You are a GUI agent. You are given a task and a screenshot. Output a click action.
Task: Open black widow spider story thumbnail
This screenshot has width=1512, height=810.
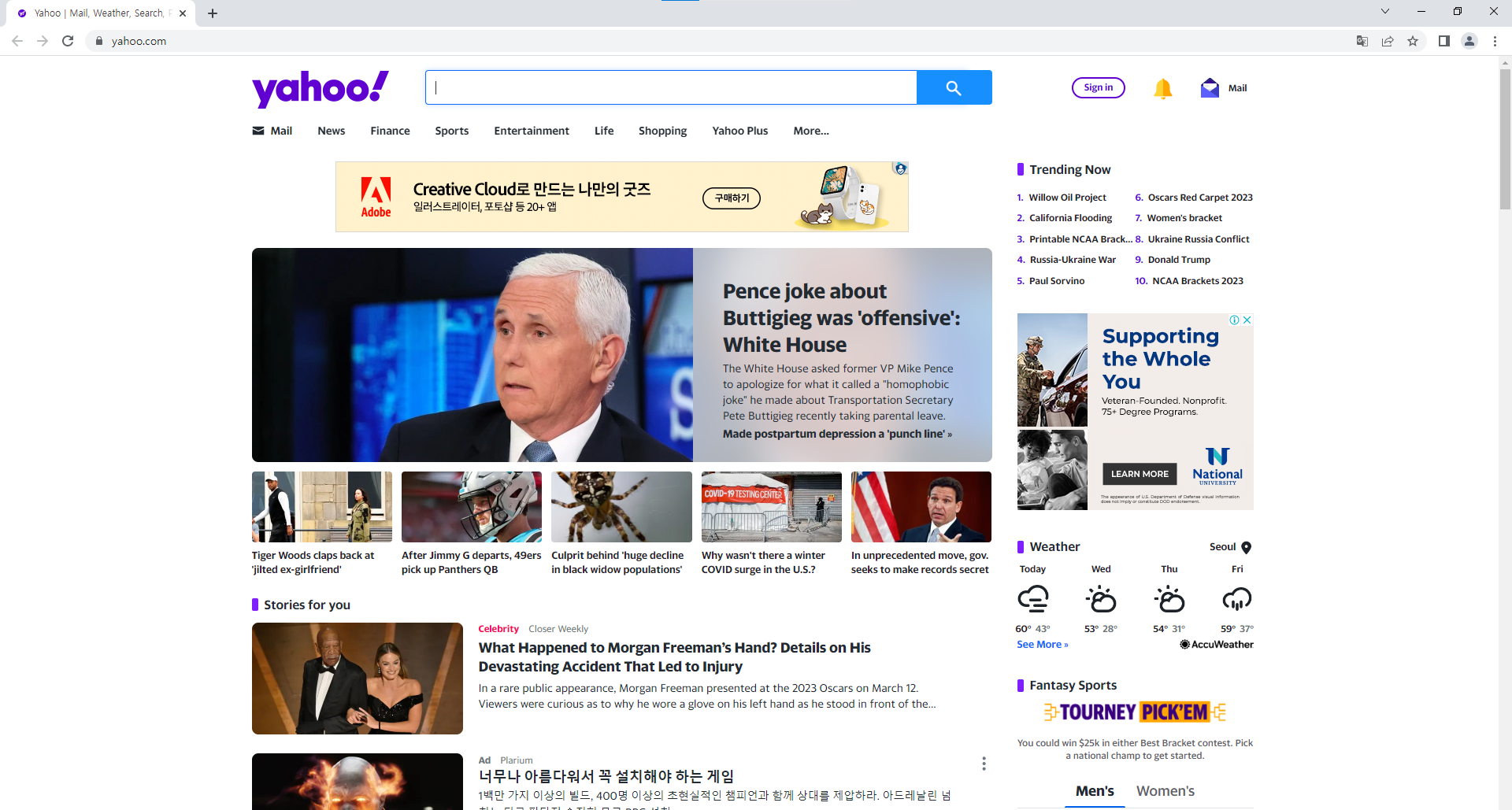click(621, 507)
